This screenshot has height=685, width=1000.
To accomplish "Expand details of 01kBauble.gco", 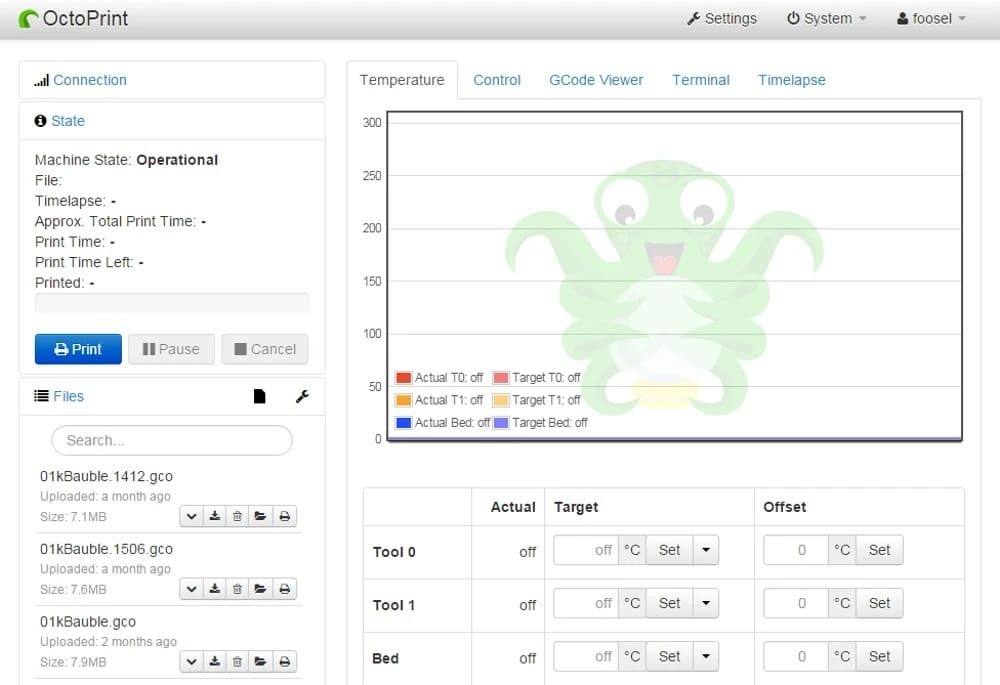I will tap(191, 661).
